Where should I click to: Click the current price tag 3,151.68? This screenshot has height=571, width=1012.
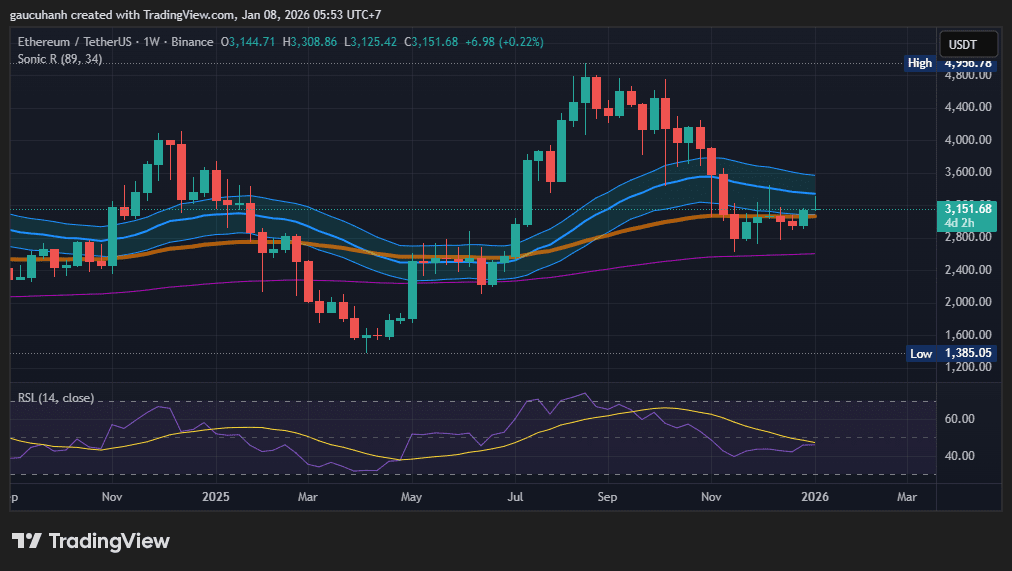pyautogui.click(x=967, y=208)
